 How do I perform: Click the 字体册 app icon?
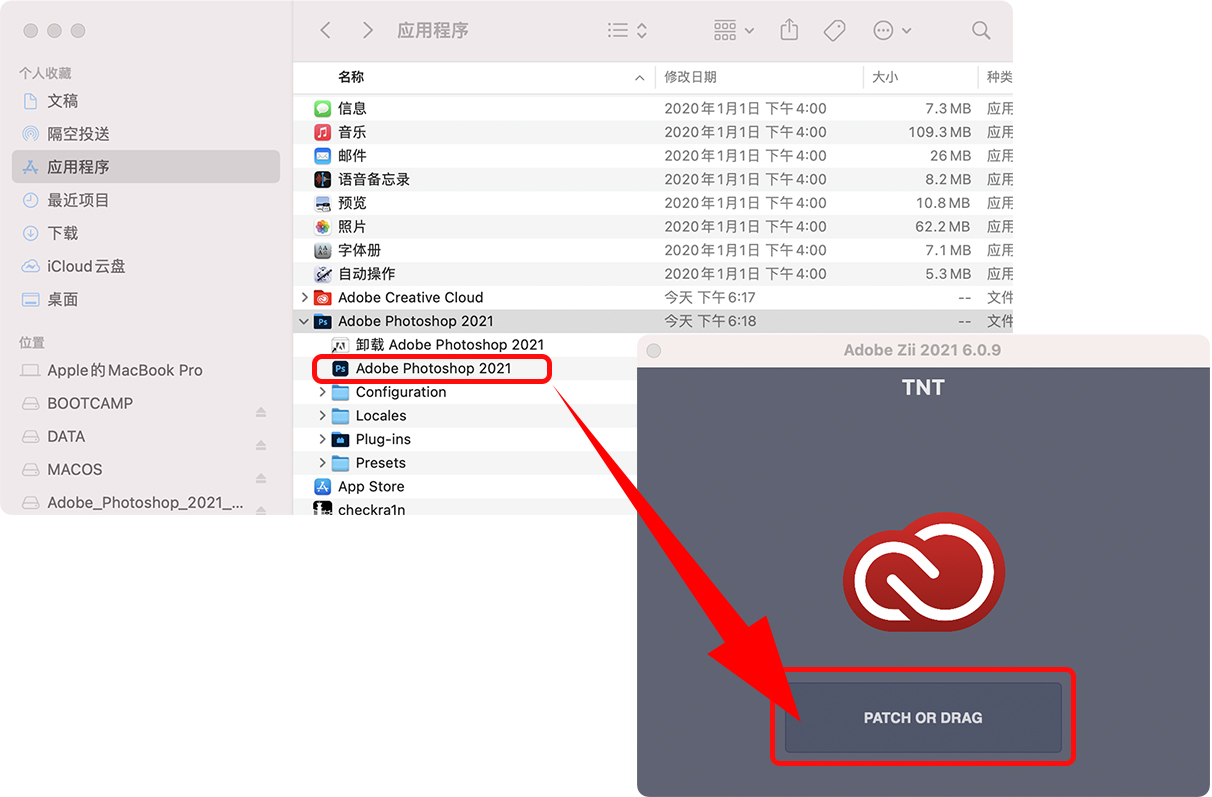point(322,251)
